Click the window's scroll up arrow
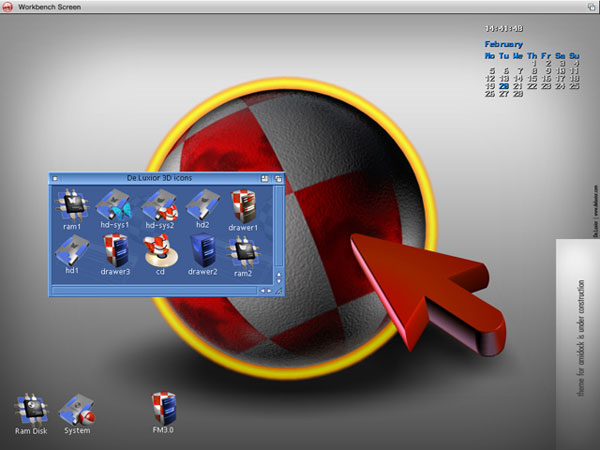The height and width of the screenshot is (450, 600). click(x=279, y=274)
